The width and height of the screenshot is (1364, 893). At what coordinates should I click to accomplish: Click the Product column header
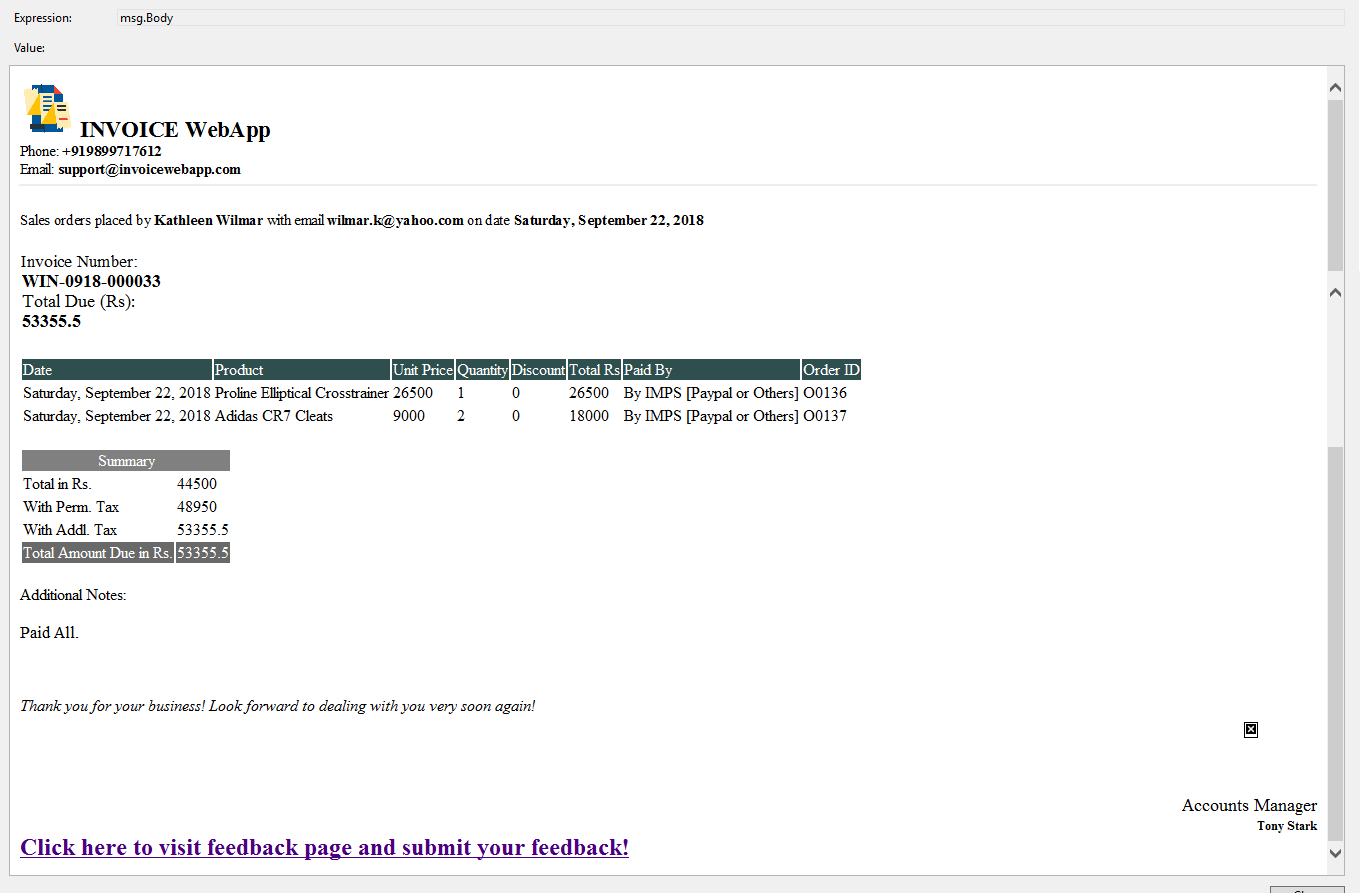302,370
